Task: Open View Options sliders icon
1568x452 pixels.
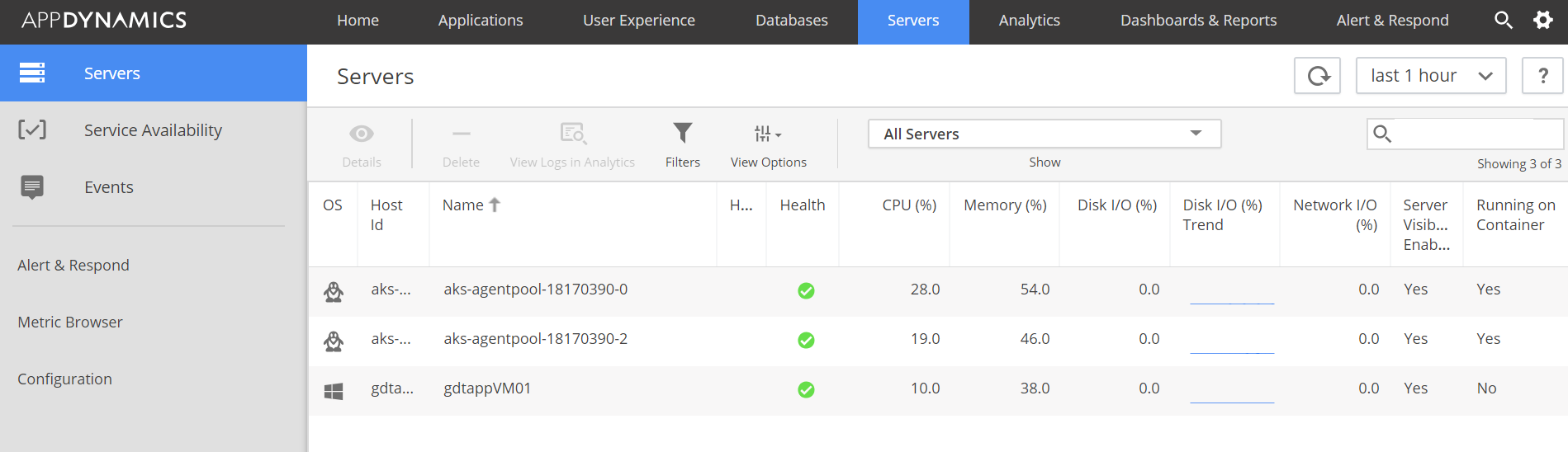Action: click(768, 134)
